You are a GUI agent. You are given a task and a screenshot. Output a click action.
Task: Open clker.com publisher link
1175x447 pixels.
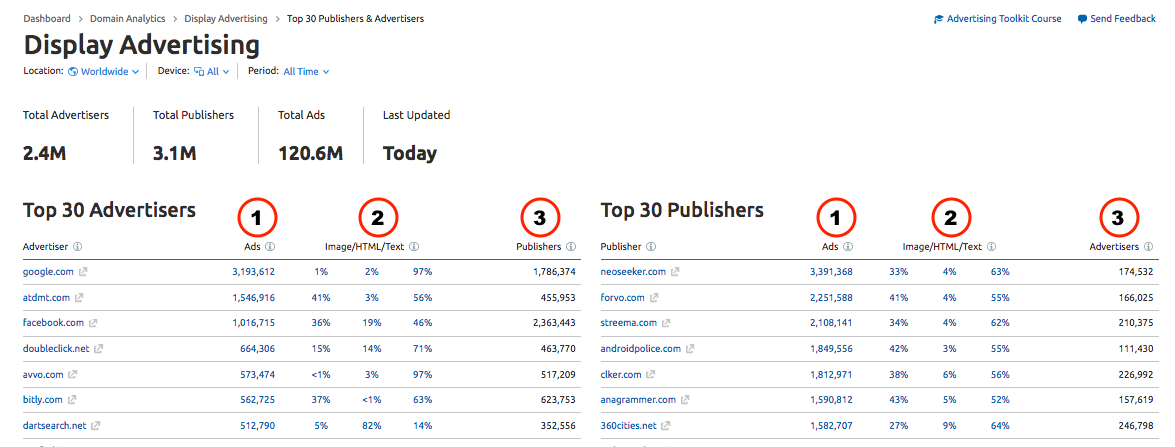tap(621, 374)
